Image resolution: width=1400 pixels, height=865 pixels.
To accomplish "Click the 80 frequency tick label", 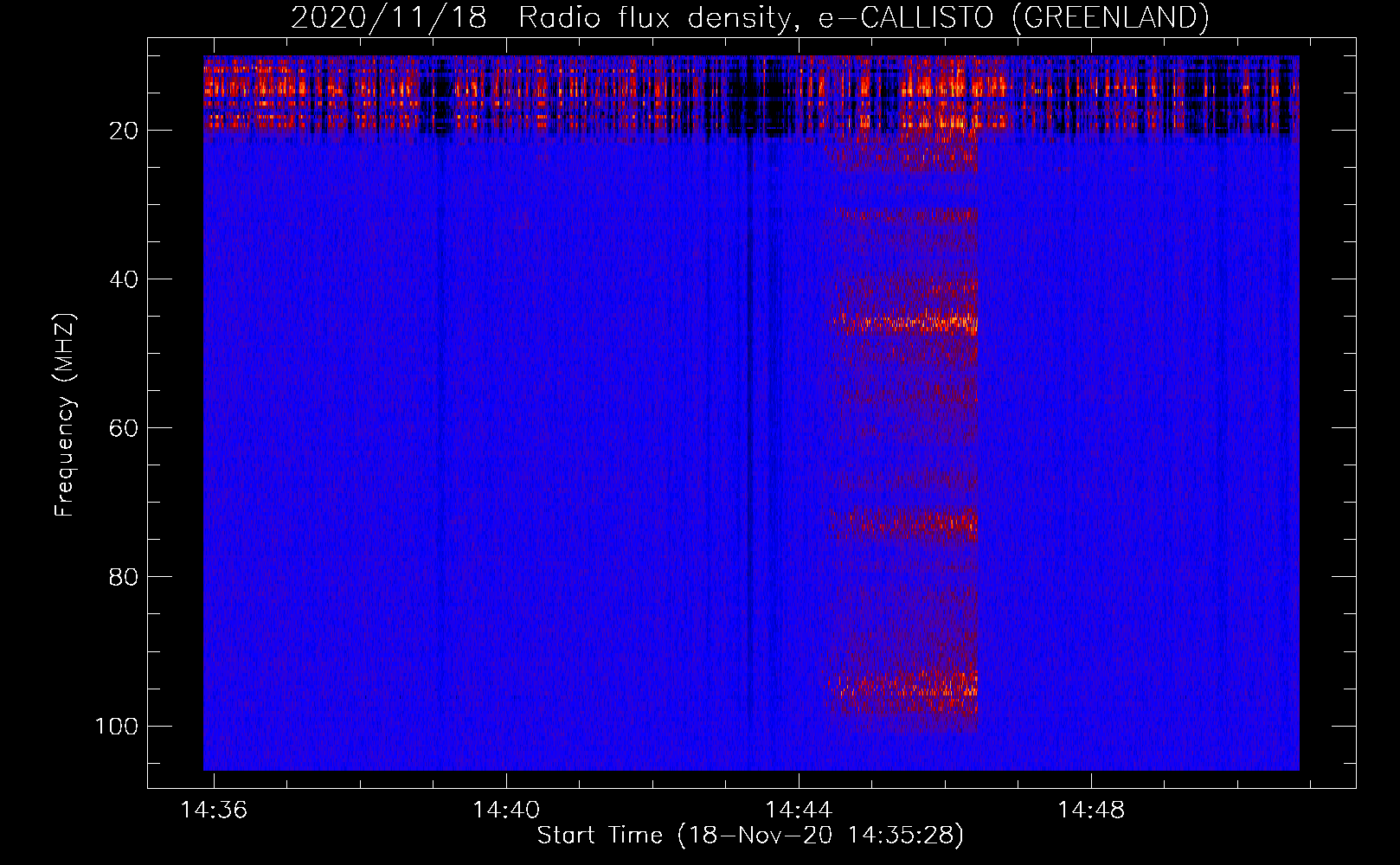I will pos(124,577).
